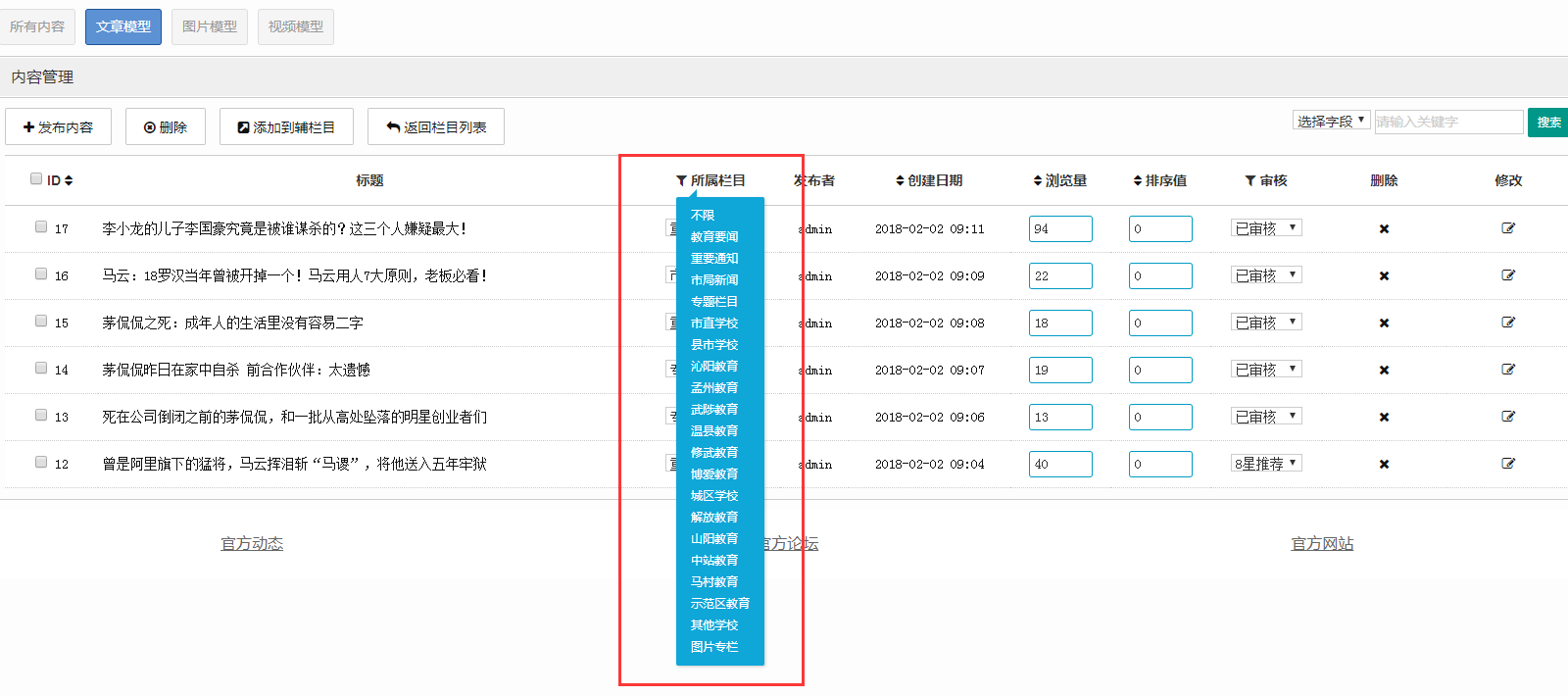
Task: Click the 排序值 field for article 16
Action: [x=1160, y=275]
